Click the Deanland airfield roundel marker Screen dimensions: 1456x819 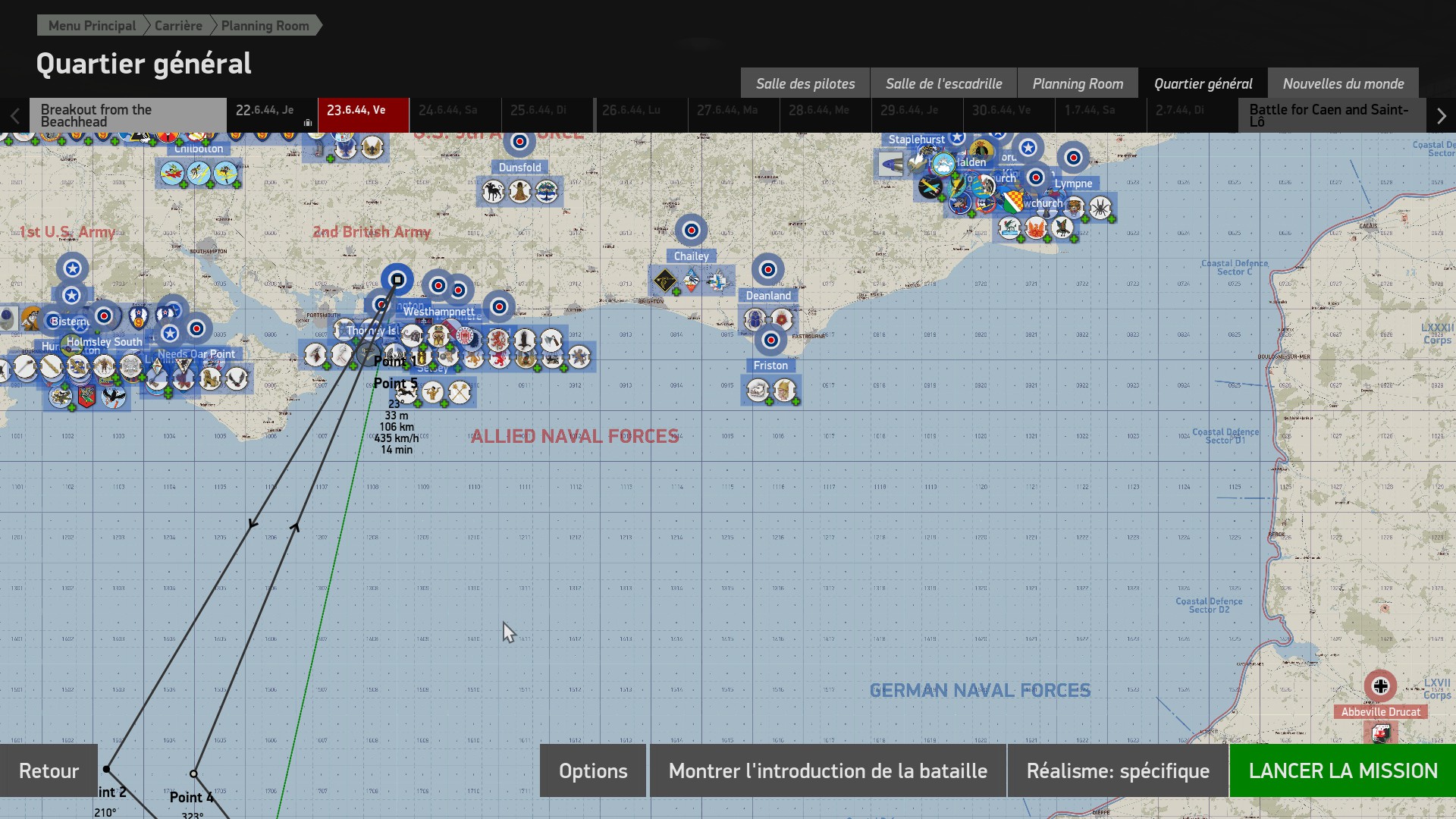[767, 269]
